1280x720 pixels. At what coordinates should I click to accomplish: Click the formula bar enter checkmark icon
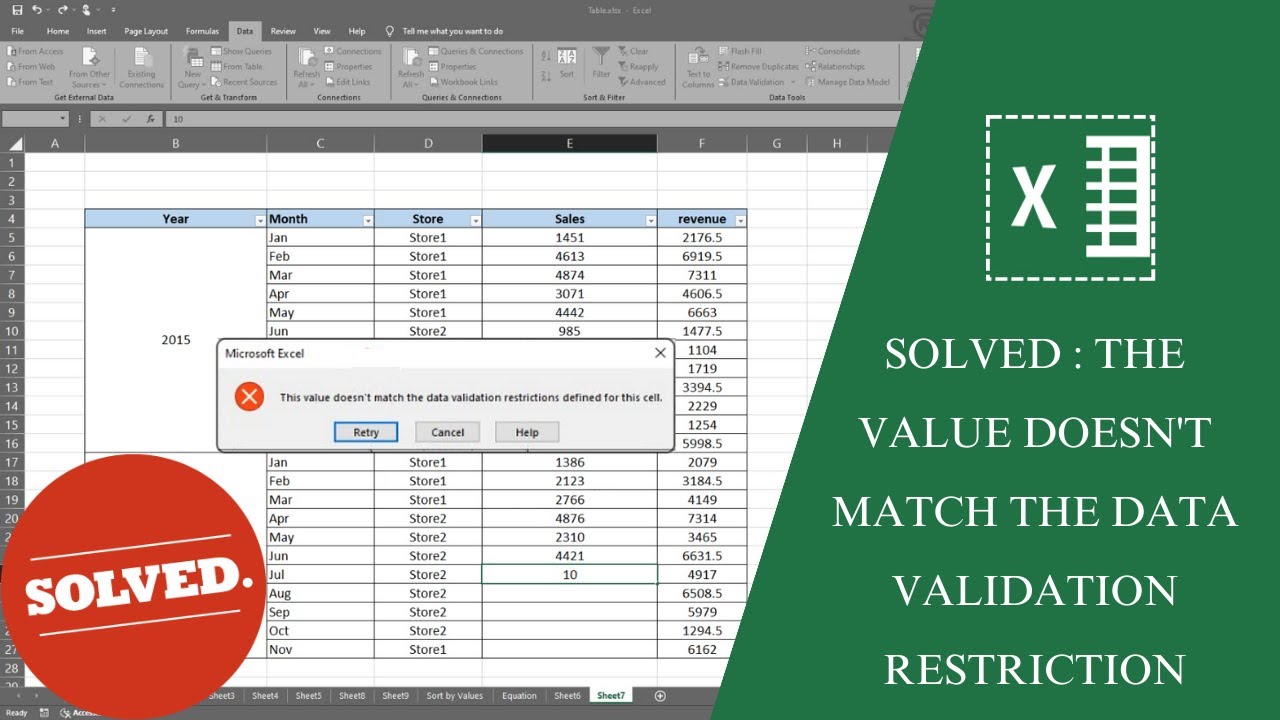coord(126,119)
